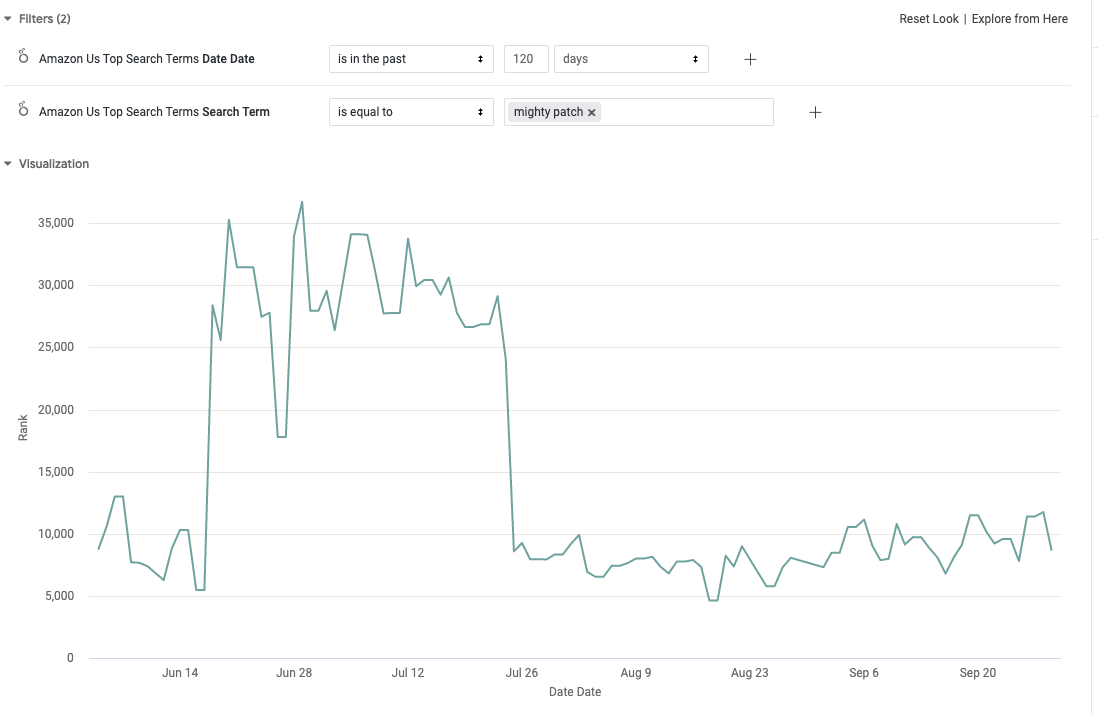Click the highest peak of the rank line
This screenshot has width=1098, height=715.
click(x=302, y=202)
